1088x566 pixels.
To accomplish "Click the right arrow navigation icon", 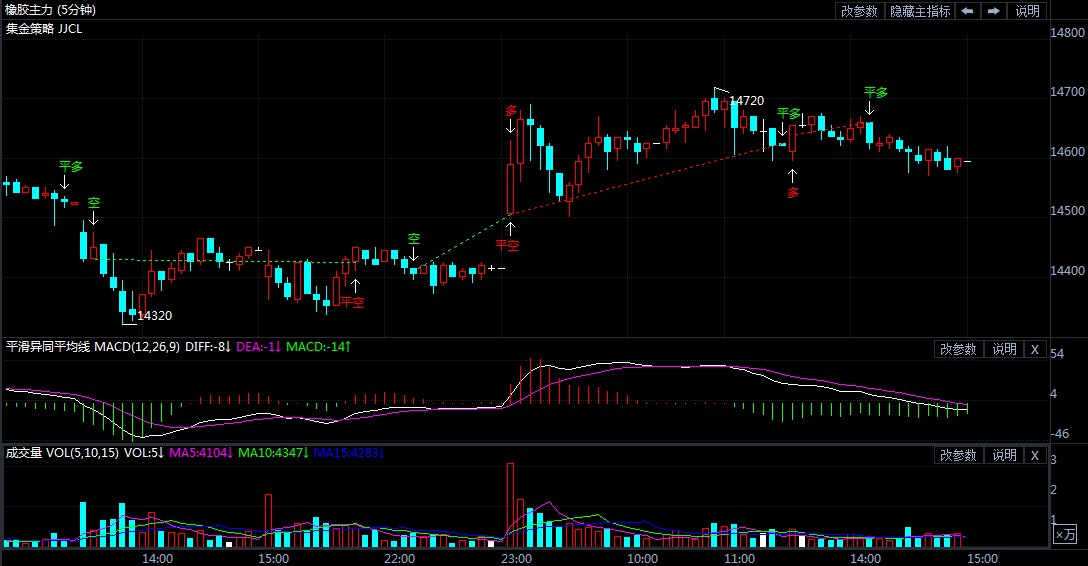I will 994,11.
